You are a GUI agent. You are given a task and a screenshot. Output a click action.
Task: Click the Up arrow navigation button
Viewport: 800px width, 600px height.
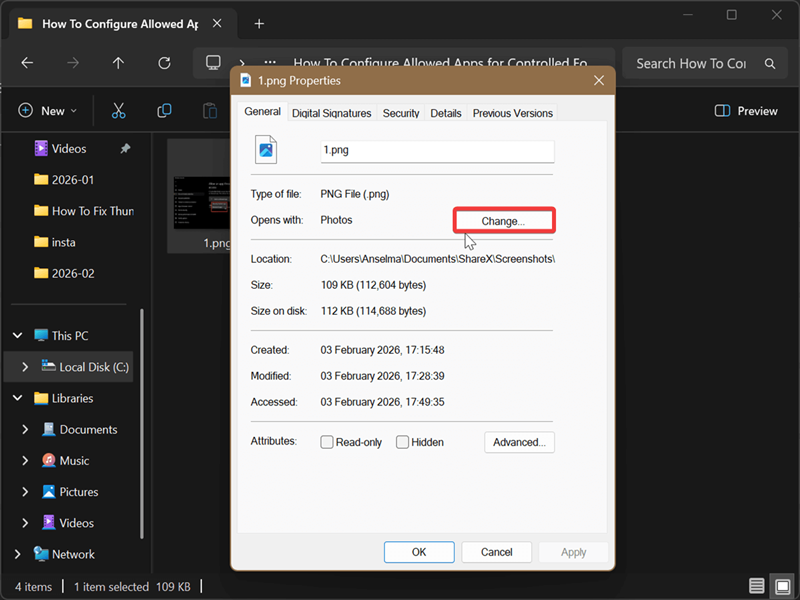(x=118, y=63)
